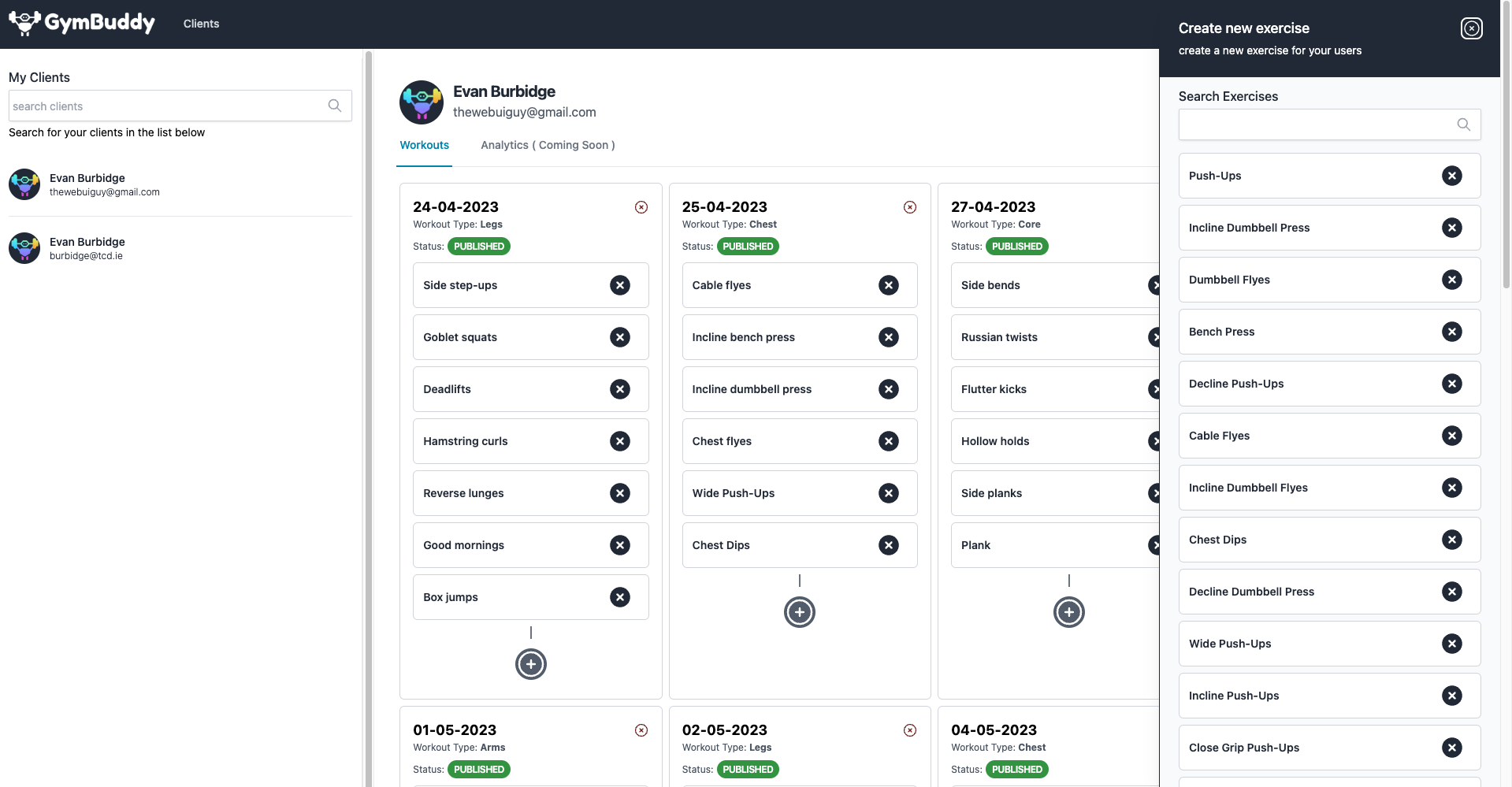Remove Deadlifts exercise
Screen dimensions: 1512x787
pyautogui.click(x=620, y=389)
